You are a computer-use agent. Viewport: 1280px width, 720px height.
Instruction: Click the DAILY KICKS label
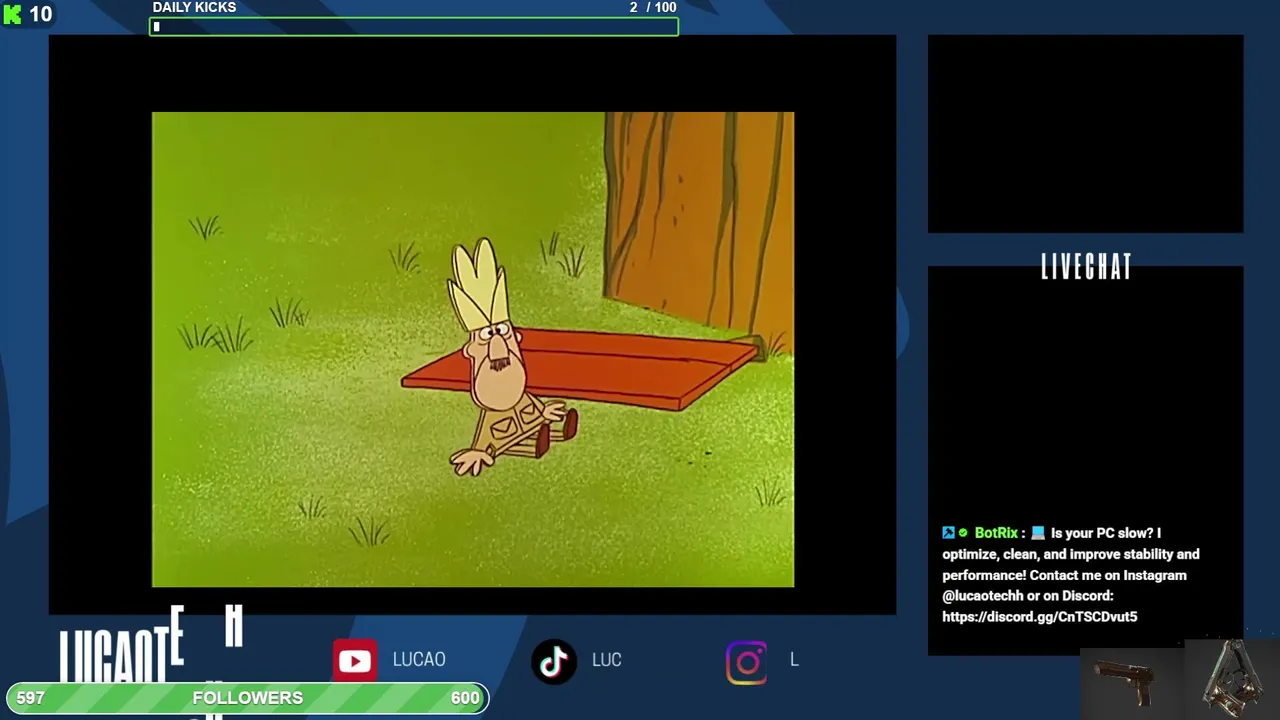click(x=195, y=8)
